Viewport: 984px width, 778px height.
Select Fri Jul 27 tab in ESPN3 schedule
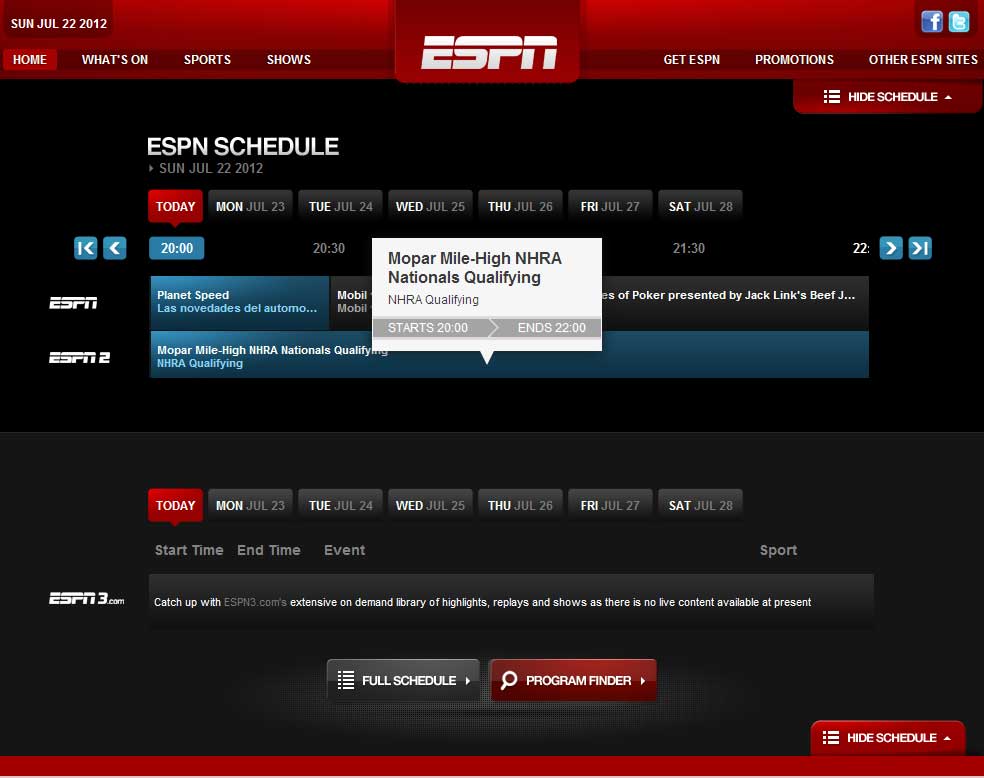point(610,506)
